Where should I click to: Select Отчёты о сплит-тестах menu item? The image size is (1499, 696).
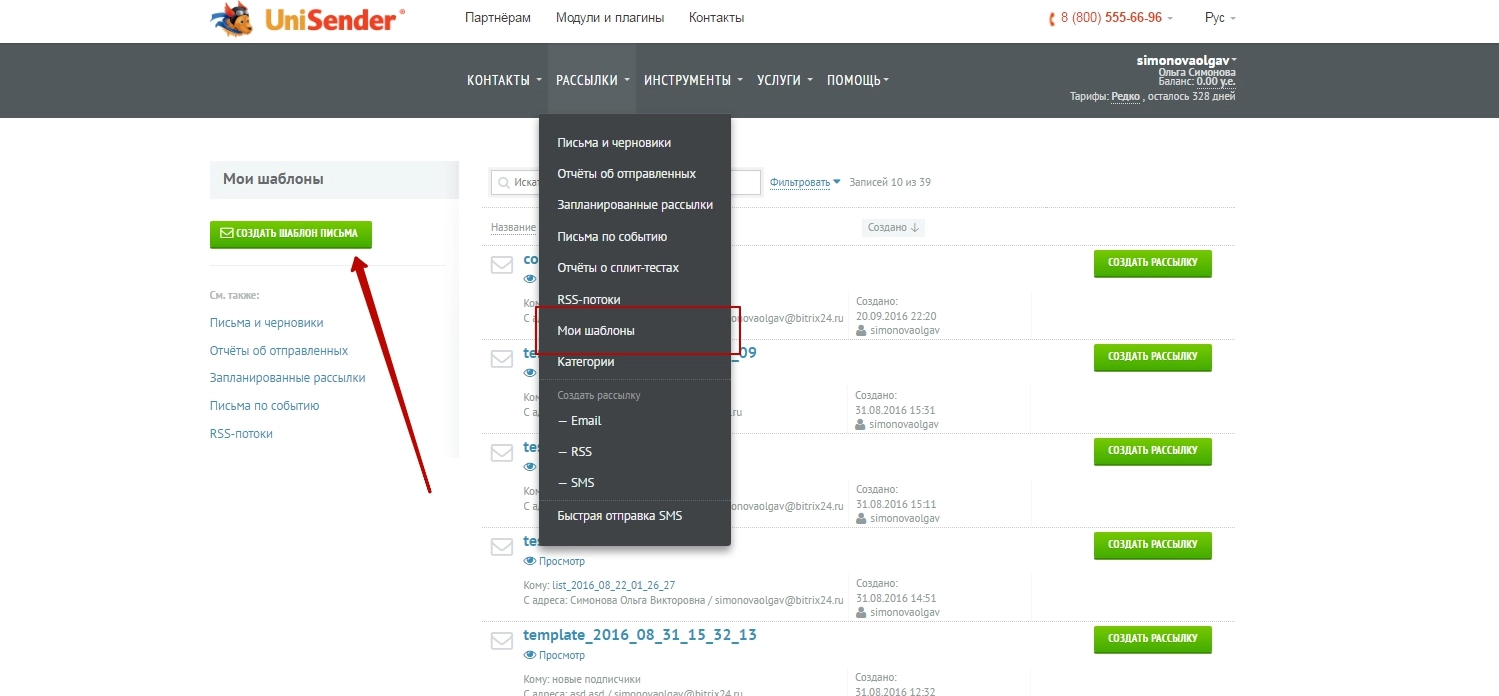[618, 268]
